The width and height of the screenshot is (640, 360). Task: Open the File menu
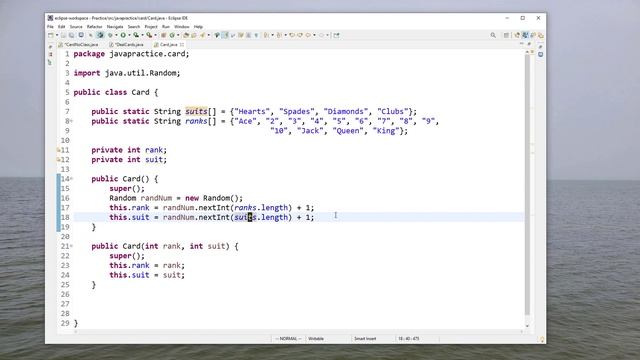point(50,27)
